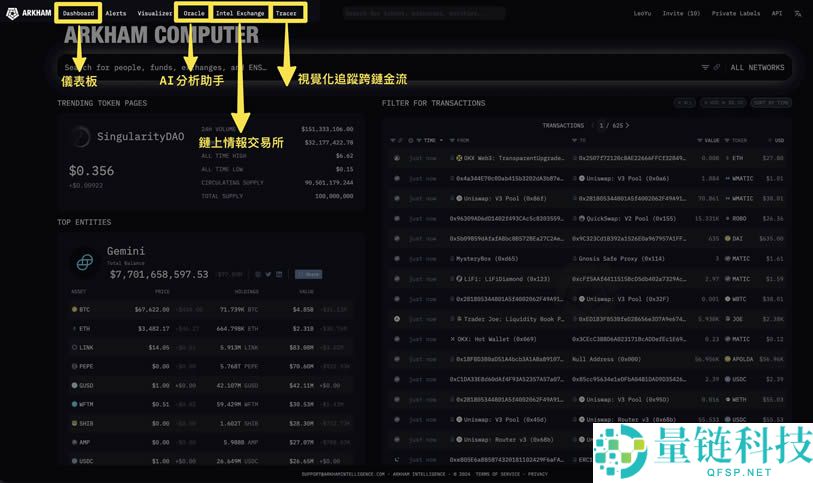Open the Private Labels link
This screenshot has width=813, height=483.
click(735, 13)
